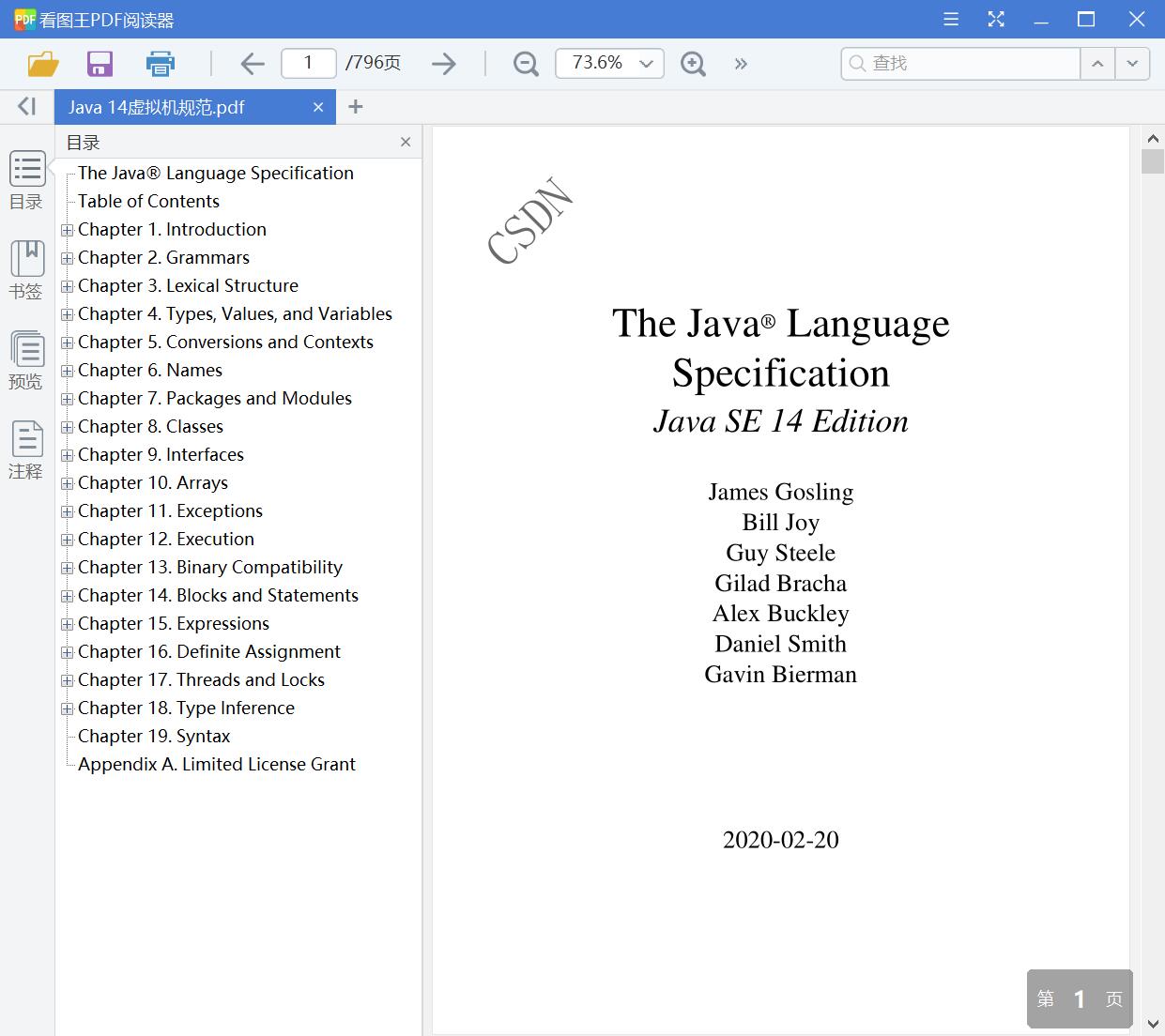
Task: Open Chapter 11. Exceptions
Action: (x=170, y=510)
